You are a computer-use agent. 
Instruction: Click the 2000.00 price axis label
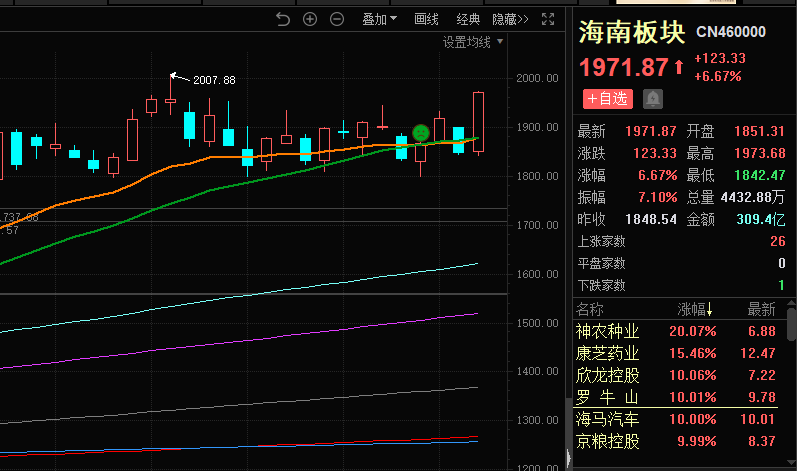537,78
